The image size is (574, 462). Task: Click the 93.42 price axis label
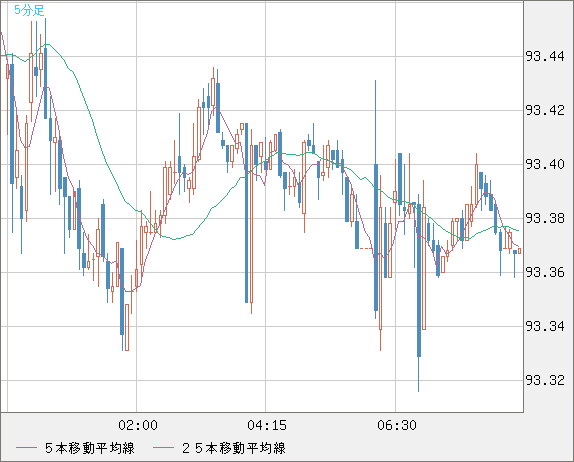545,111
